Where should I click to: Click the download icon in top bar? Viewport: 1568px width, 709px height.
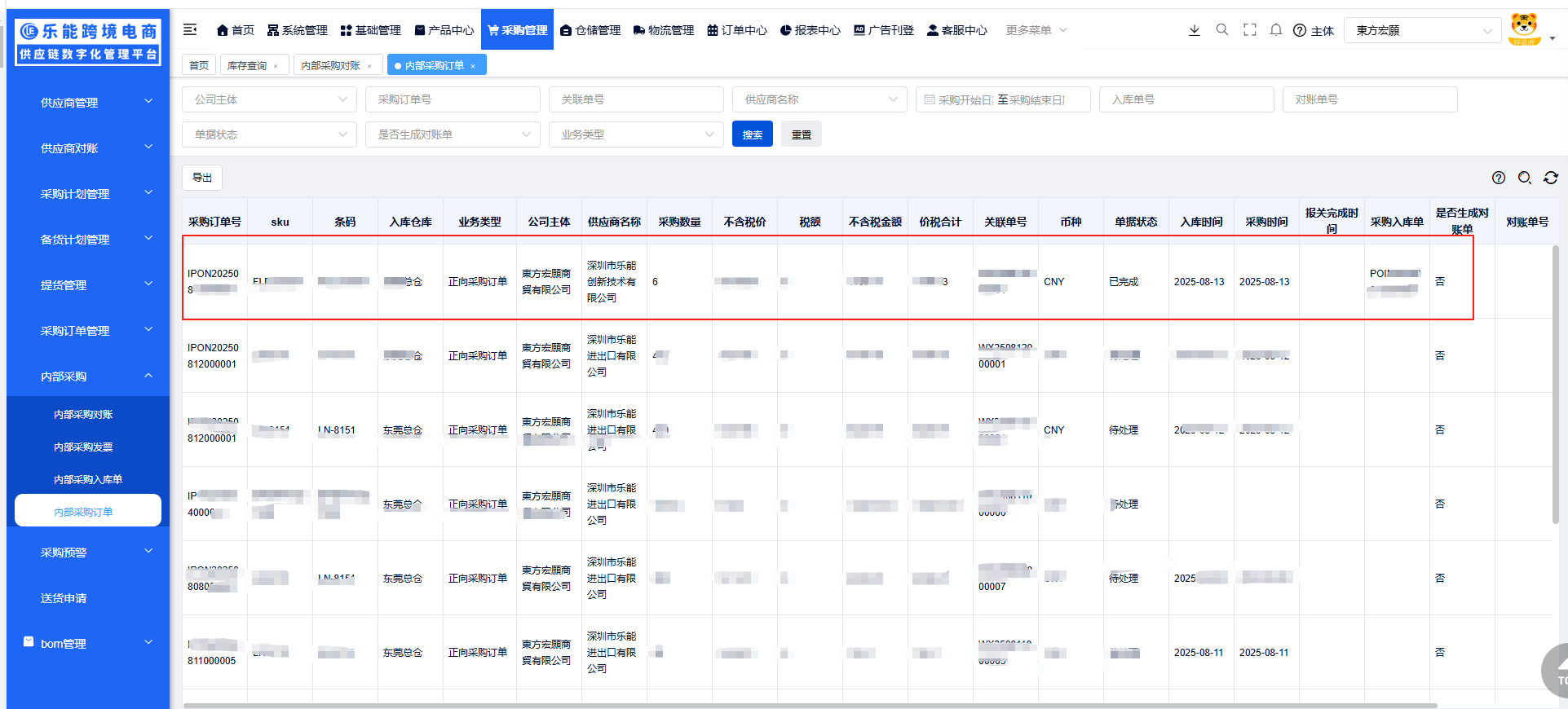[1194, 30]
